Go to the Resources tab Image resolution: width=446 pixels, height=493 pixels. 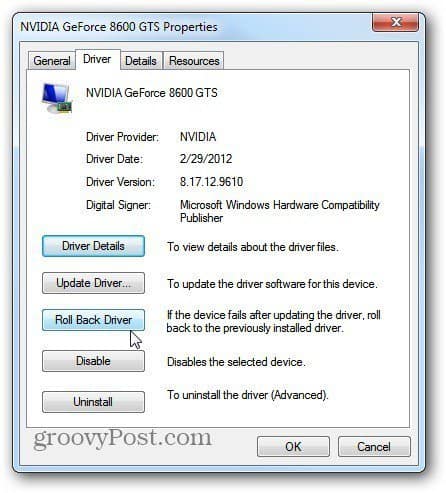click(x=194, y=61)
